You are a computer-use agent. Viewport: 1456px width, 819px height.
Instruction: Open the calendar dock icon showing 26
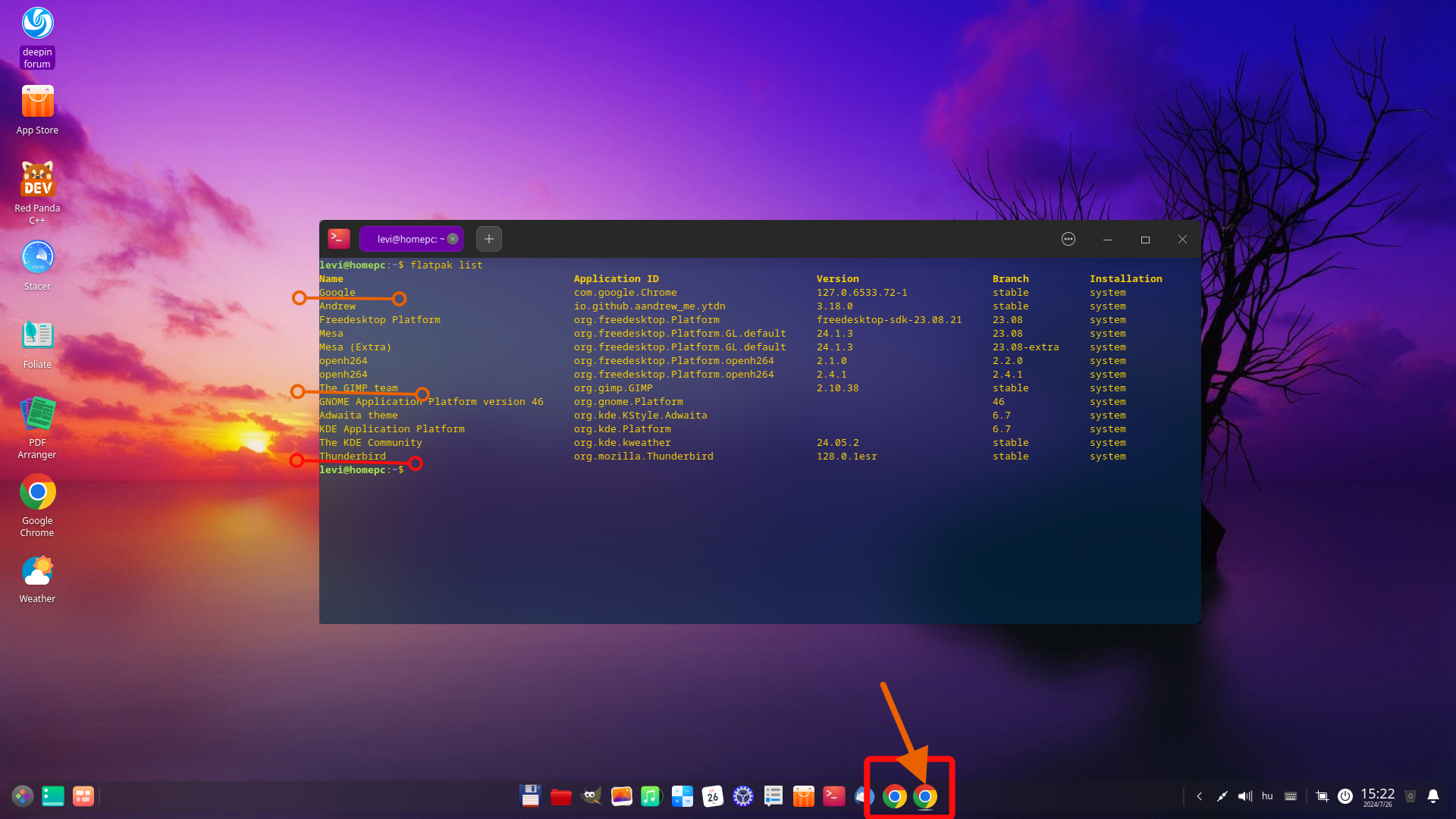[713, 796]
